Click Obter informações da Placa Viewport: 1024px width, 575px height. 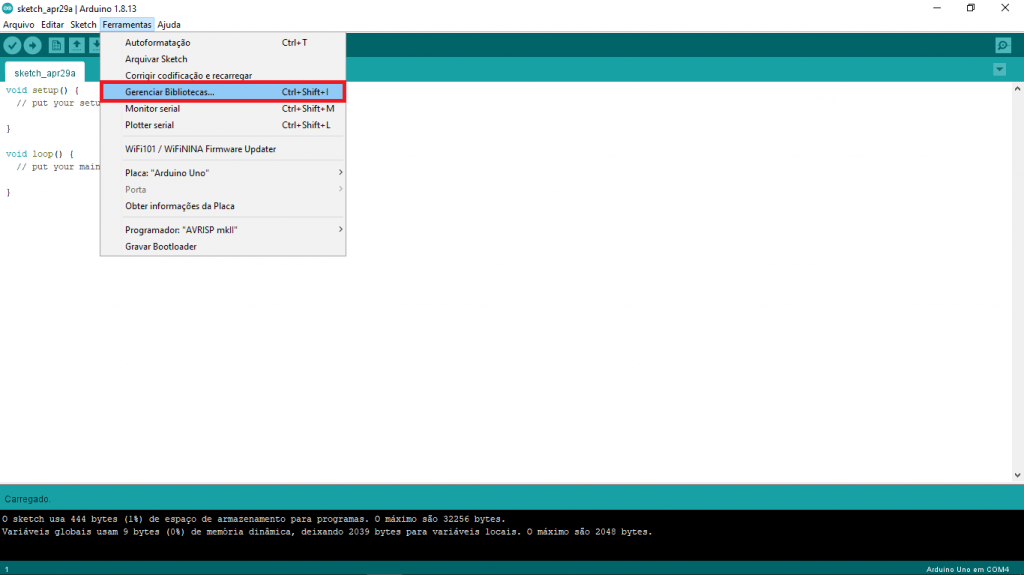click(180, 206)
